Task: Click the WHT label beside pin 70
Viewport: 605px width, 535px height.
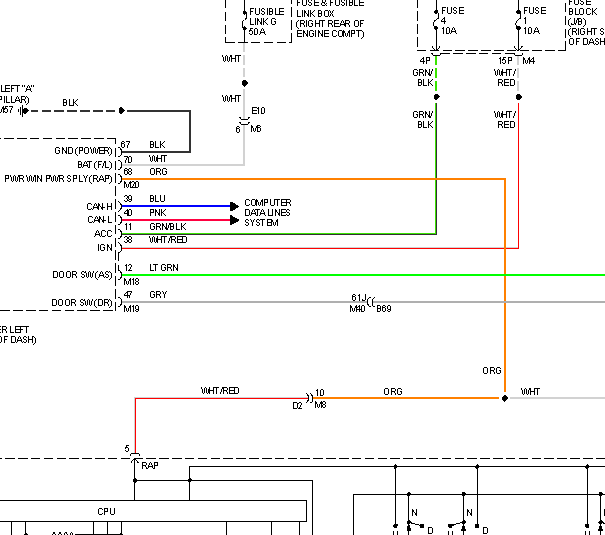Action: (158, 159)
